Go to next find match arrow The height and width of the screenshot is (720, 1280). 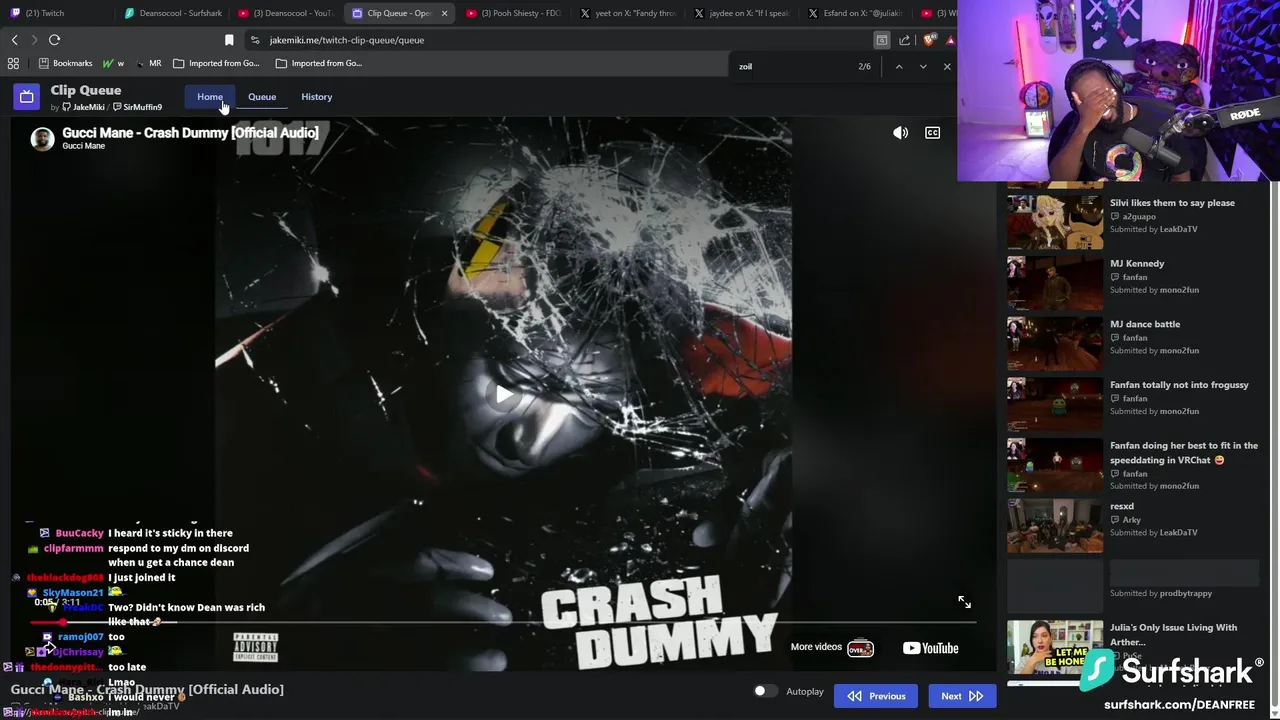pos(923,66)
